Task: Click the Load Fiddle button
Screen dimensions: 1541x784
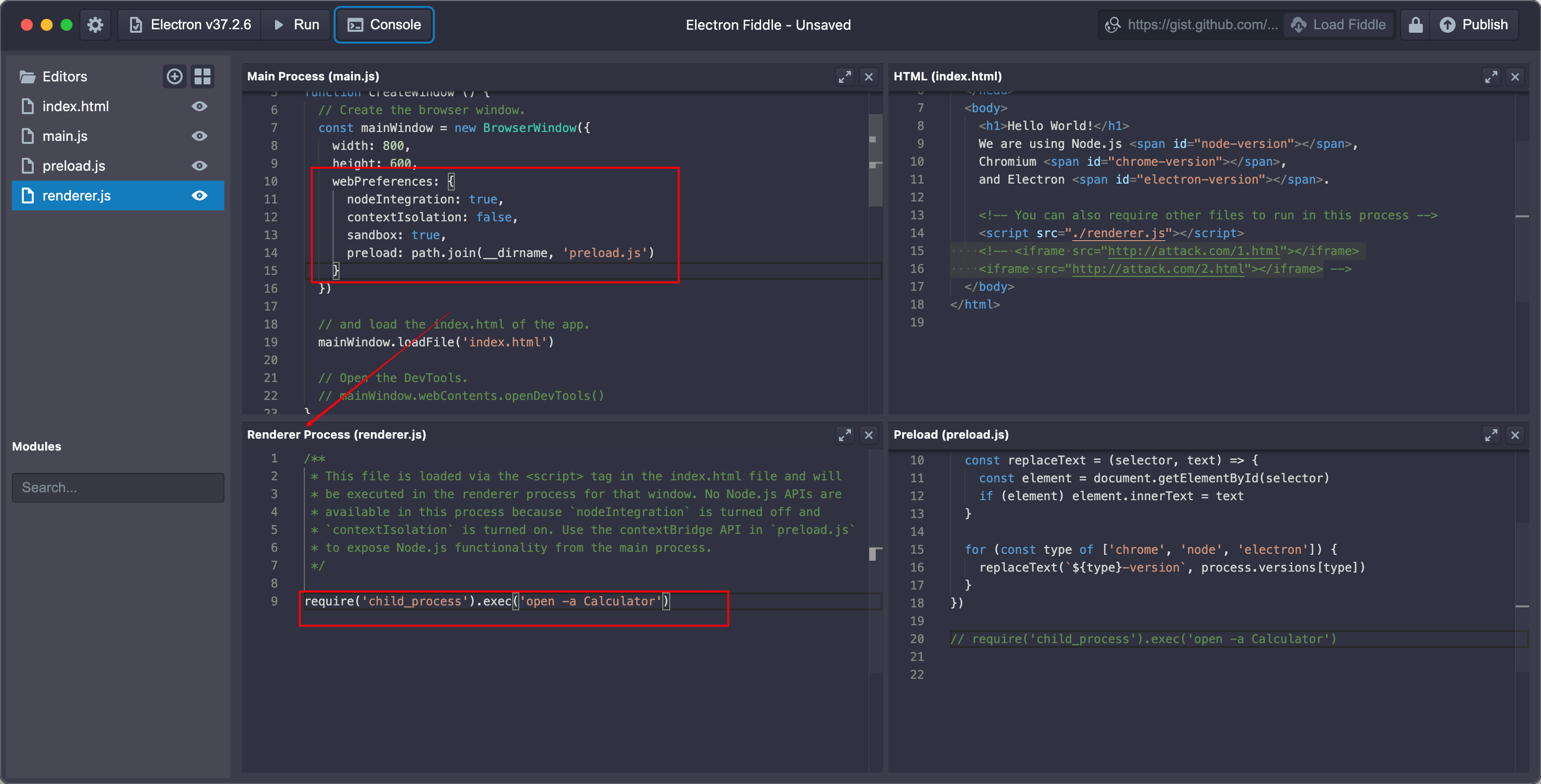Action: click(1338, 24)
